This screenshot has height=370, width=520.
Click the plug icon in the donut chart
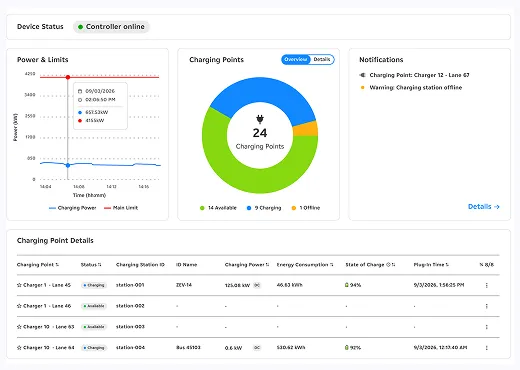coord(260,119)
